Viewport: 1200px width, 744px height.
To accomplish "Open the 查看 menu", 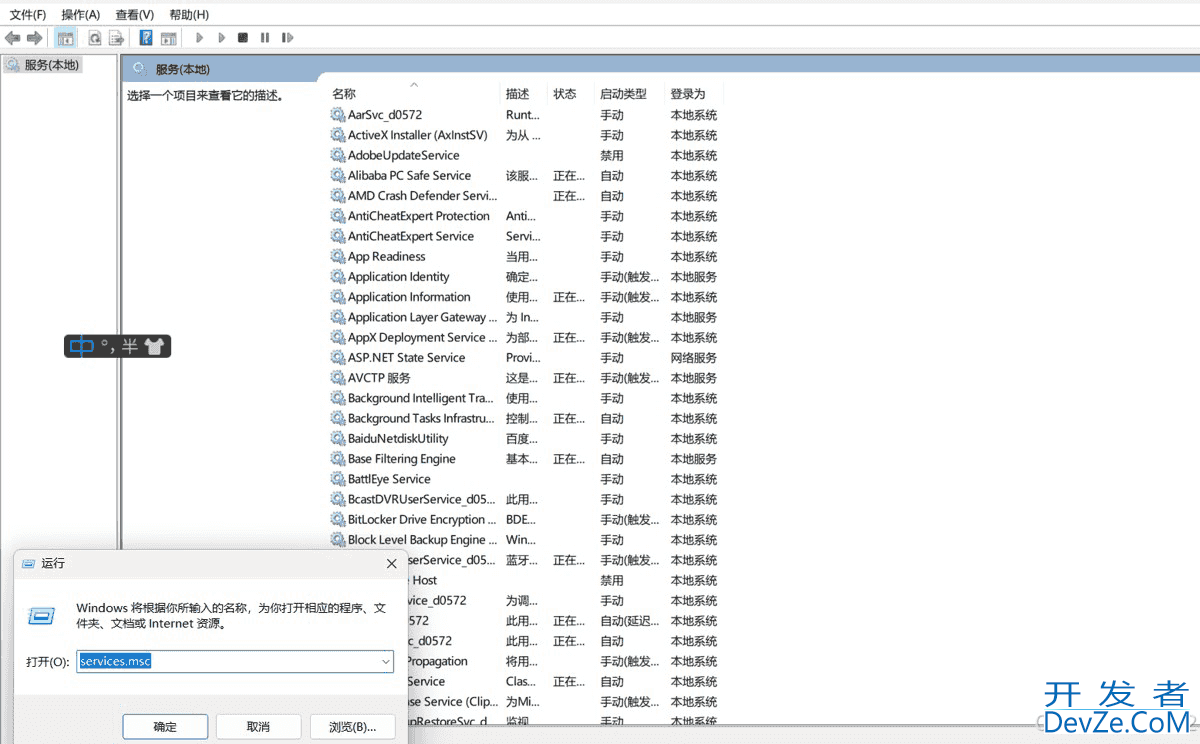I will point(134,14).
